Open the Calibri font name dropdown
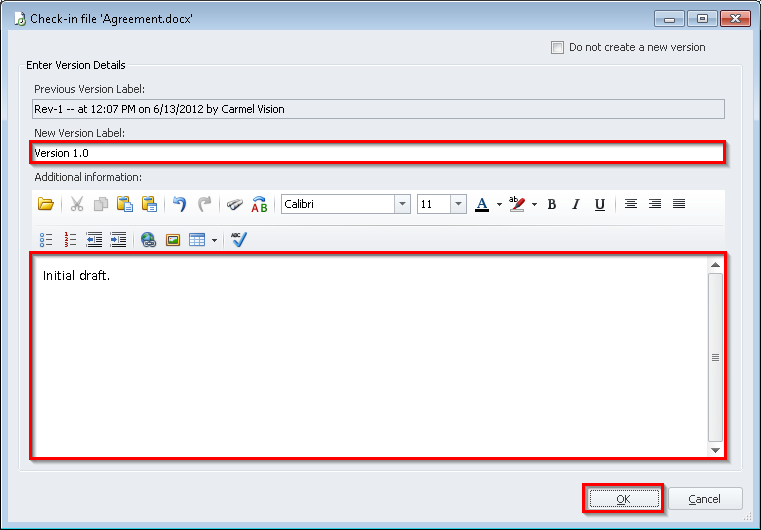 [x=402, y=204]
